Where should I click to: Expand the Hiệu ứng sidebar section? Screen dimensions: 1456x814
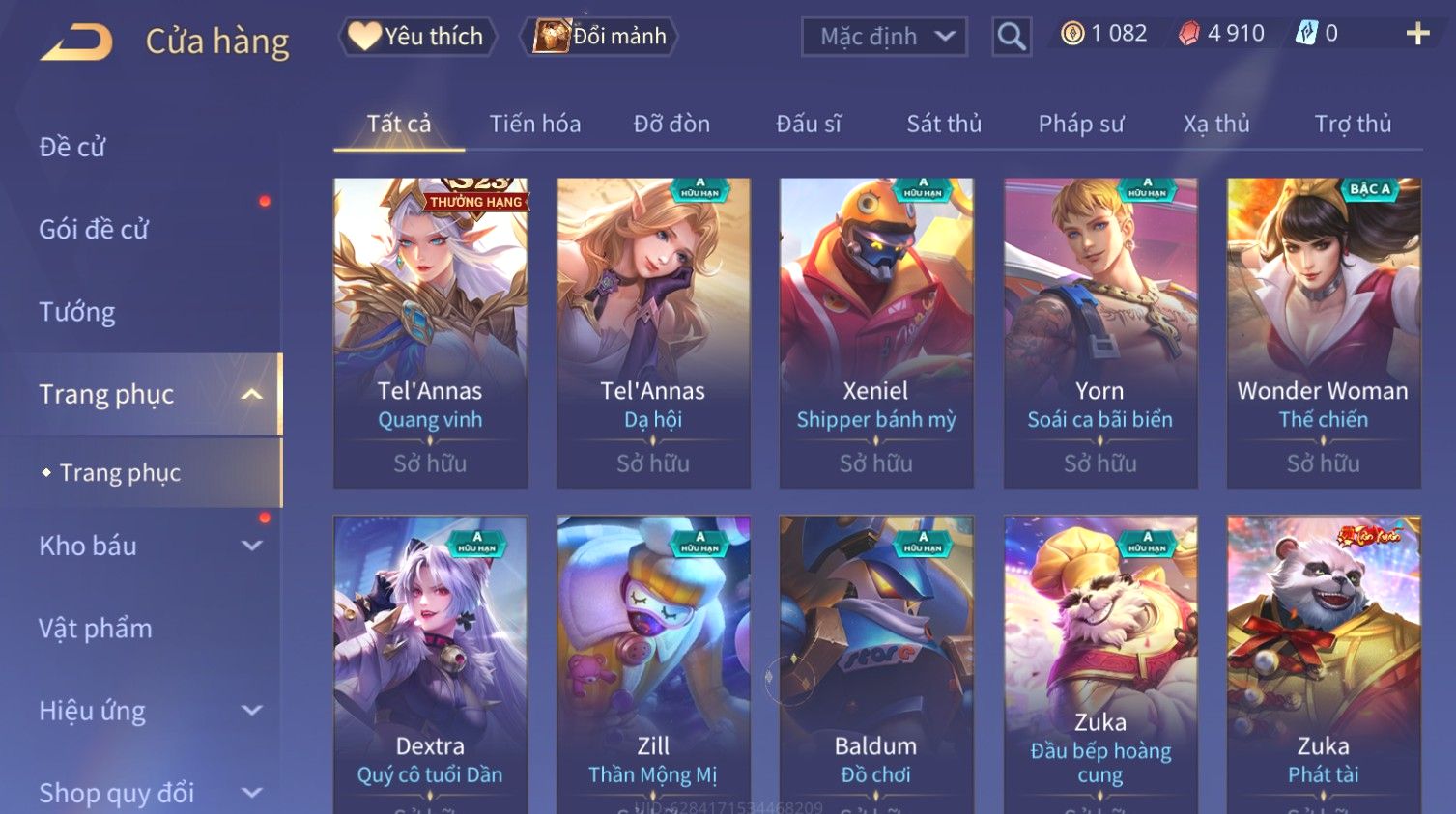tap(252, 711)
